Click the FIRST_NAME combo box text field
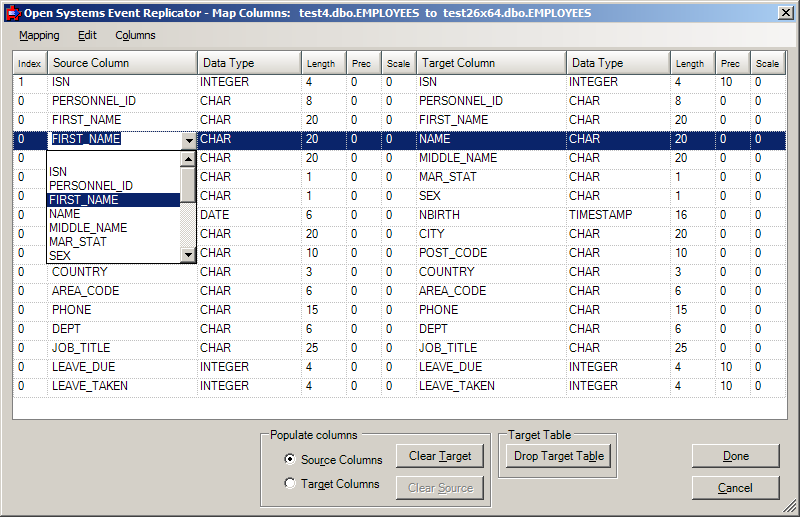The image size is (800, 517). [115, 139]
